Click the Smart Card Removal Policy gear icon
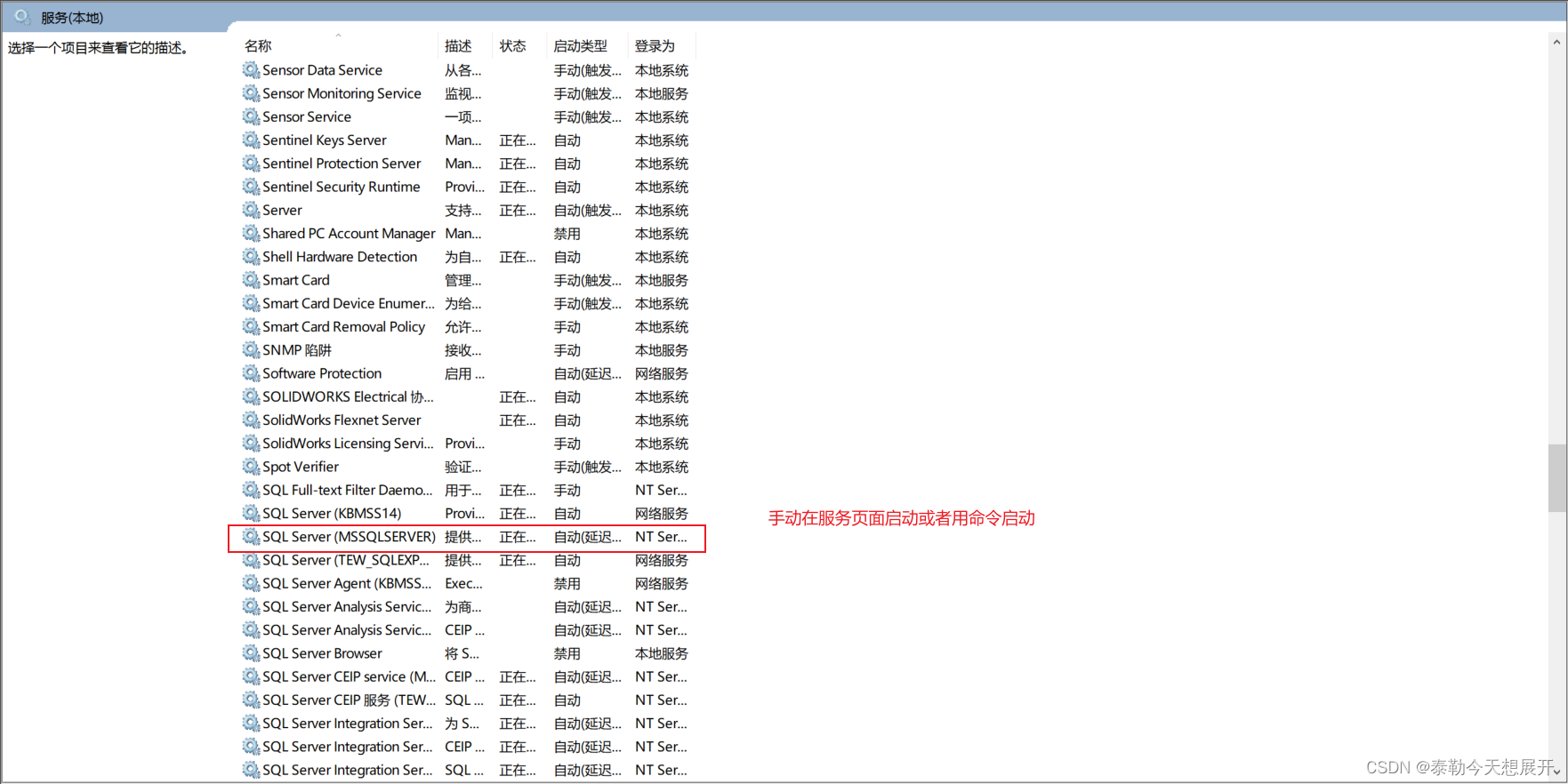The width and height of the screenshot is (1568, 784). click(251, 326)
